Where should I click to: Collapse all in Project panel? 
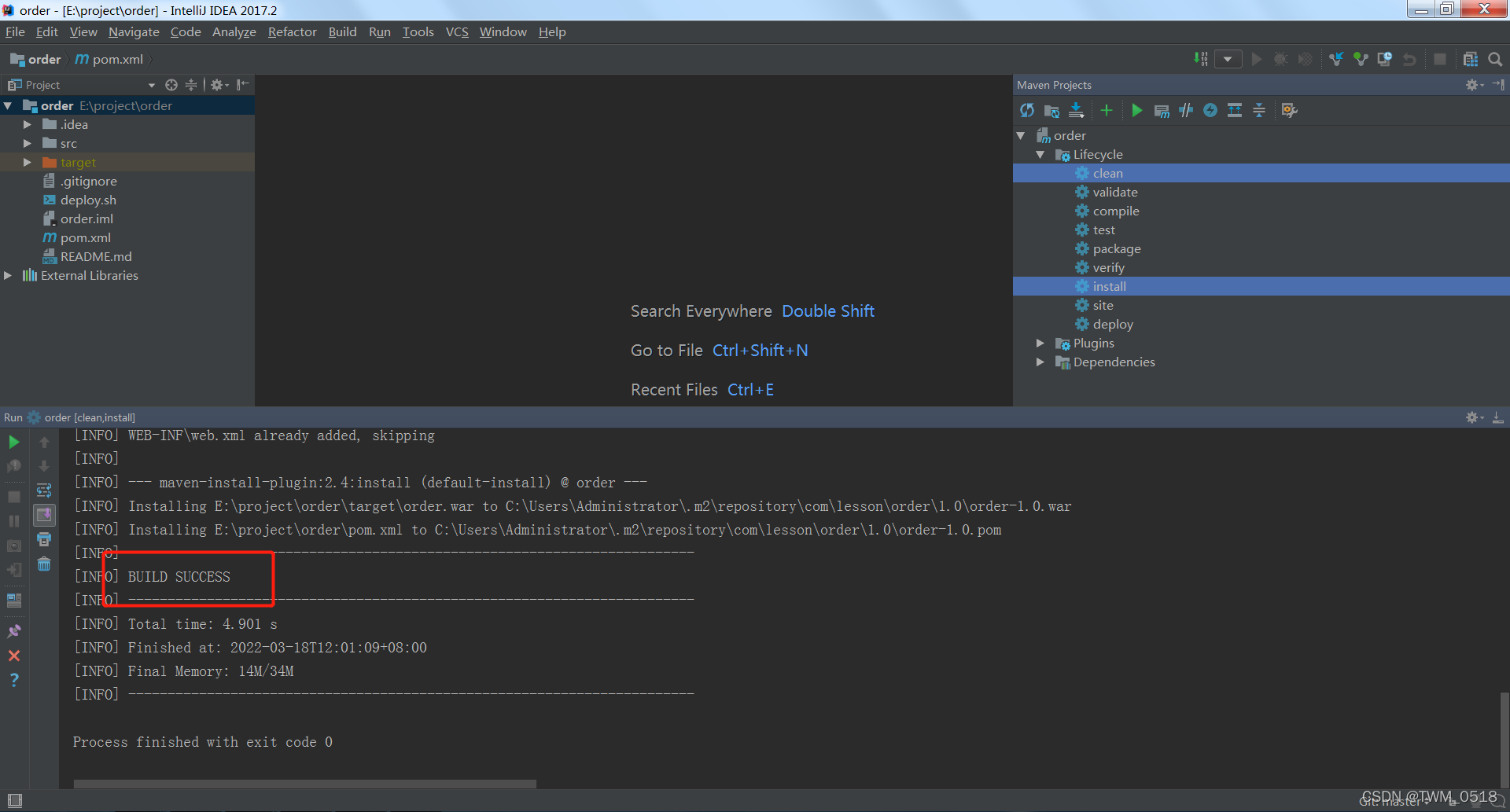[x=191, y=85]
